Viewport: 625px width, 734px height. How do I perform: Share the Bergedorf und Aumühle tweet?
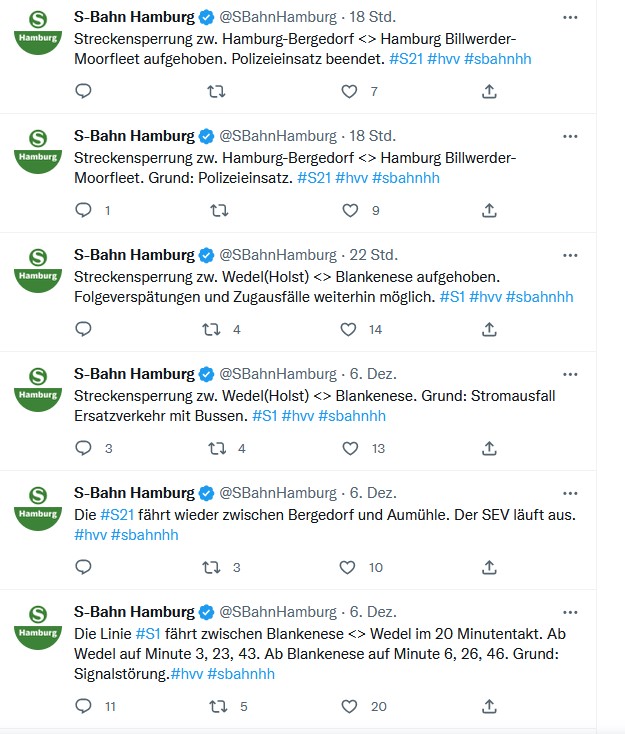pos(489,567)
